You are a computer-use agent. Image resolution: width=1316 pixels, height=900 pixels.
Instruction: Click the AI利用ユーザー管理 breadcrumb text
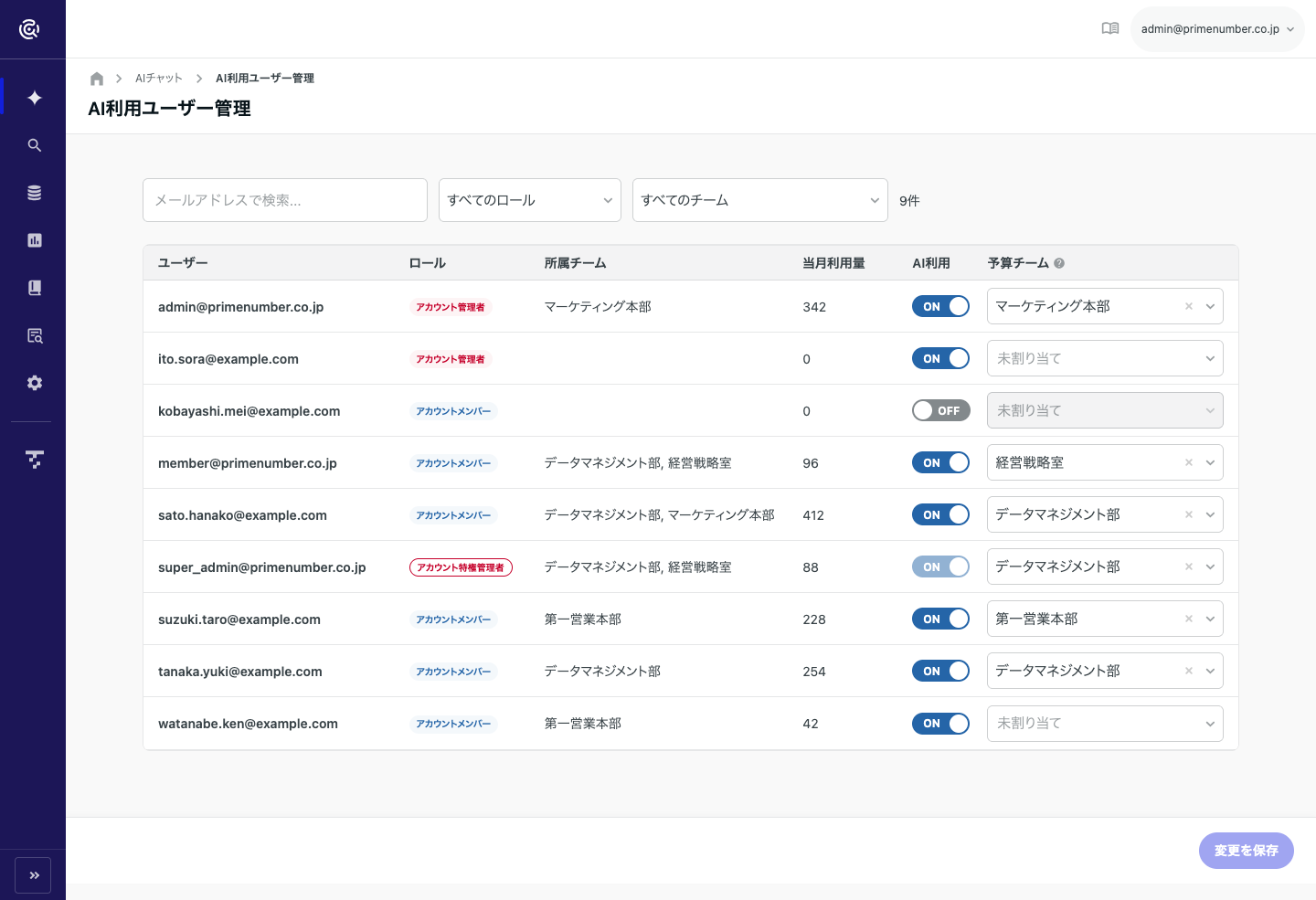(265, 79)
